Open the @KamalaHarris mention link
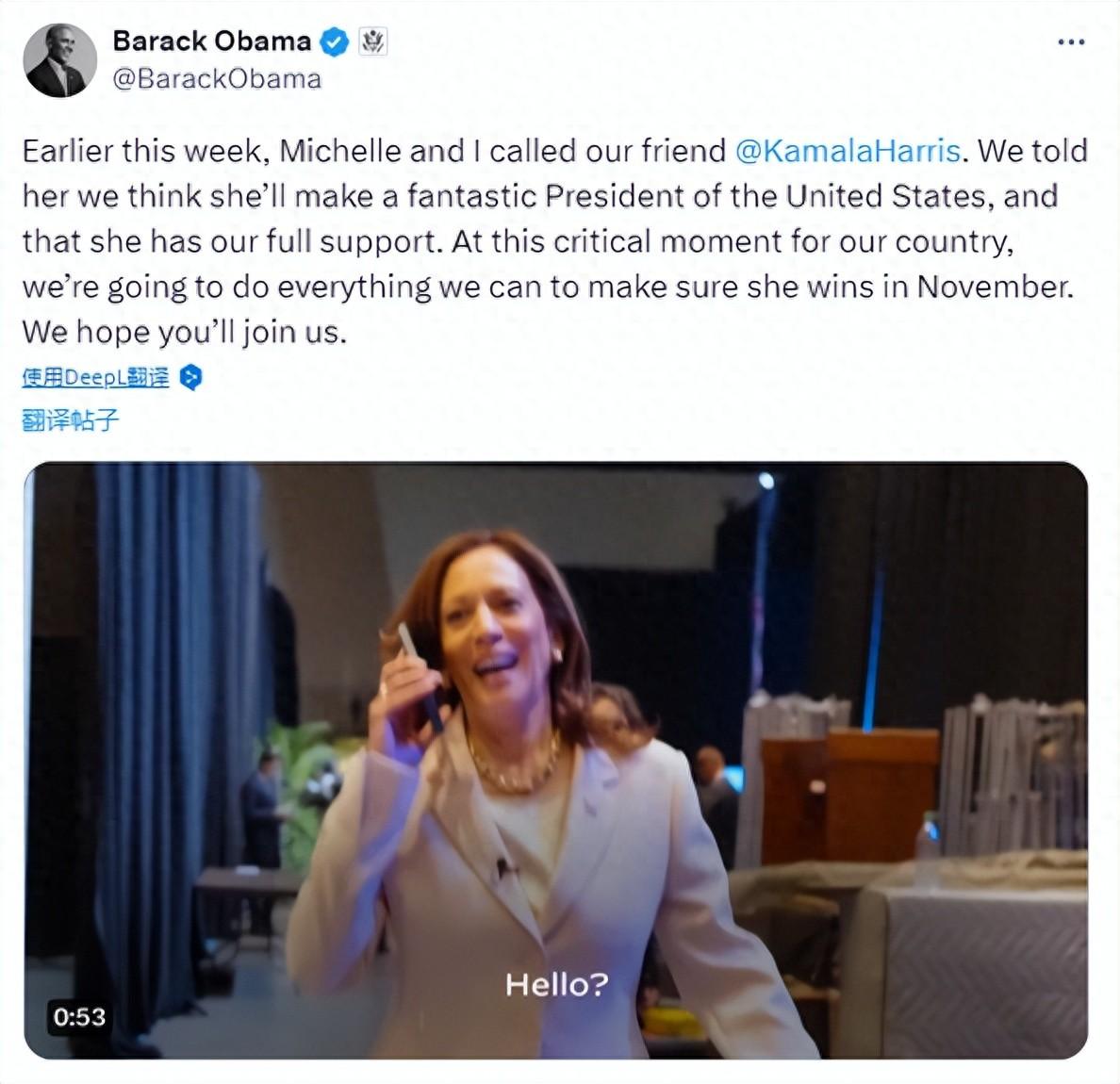Viewport: 1120px width, 1084px height. [x=847, y=151]
